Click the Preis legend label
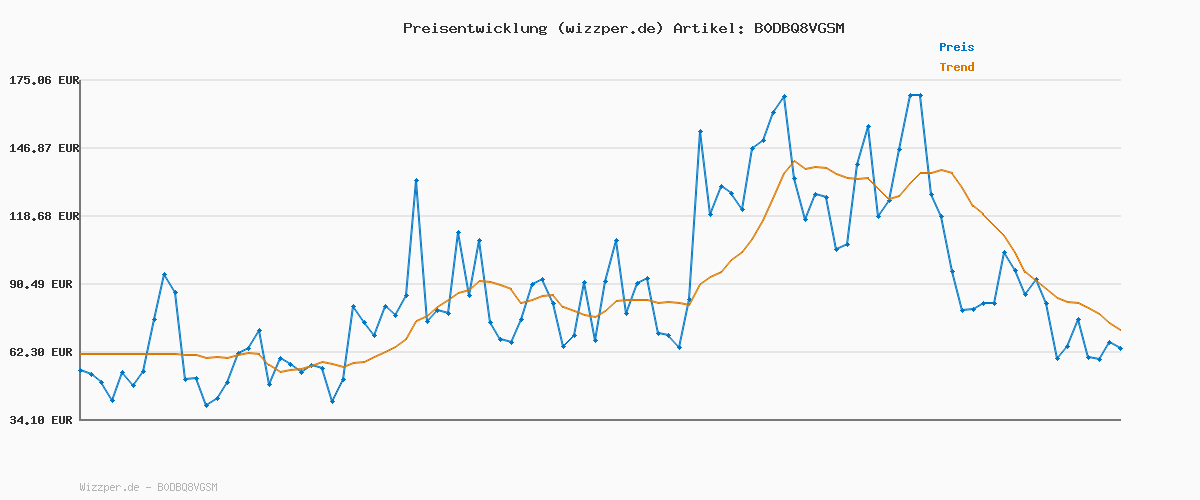The width and height of the screenshot is (1200, 500). (956, 47)
